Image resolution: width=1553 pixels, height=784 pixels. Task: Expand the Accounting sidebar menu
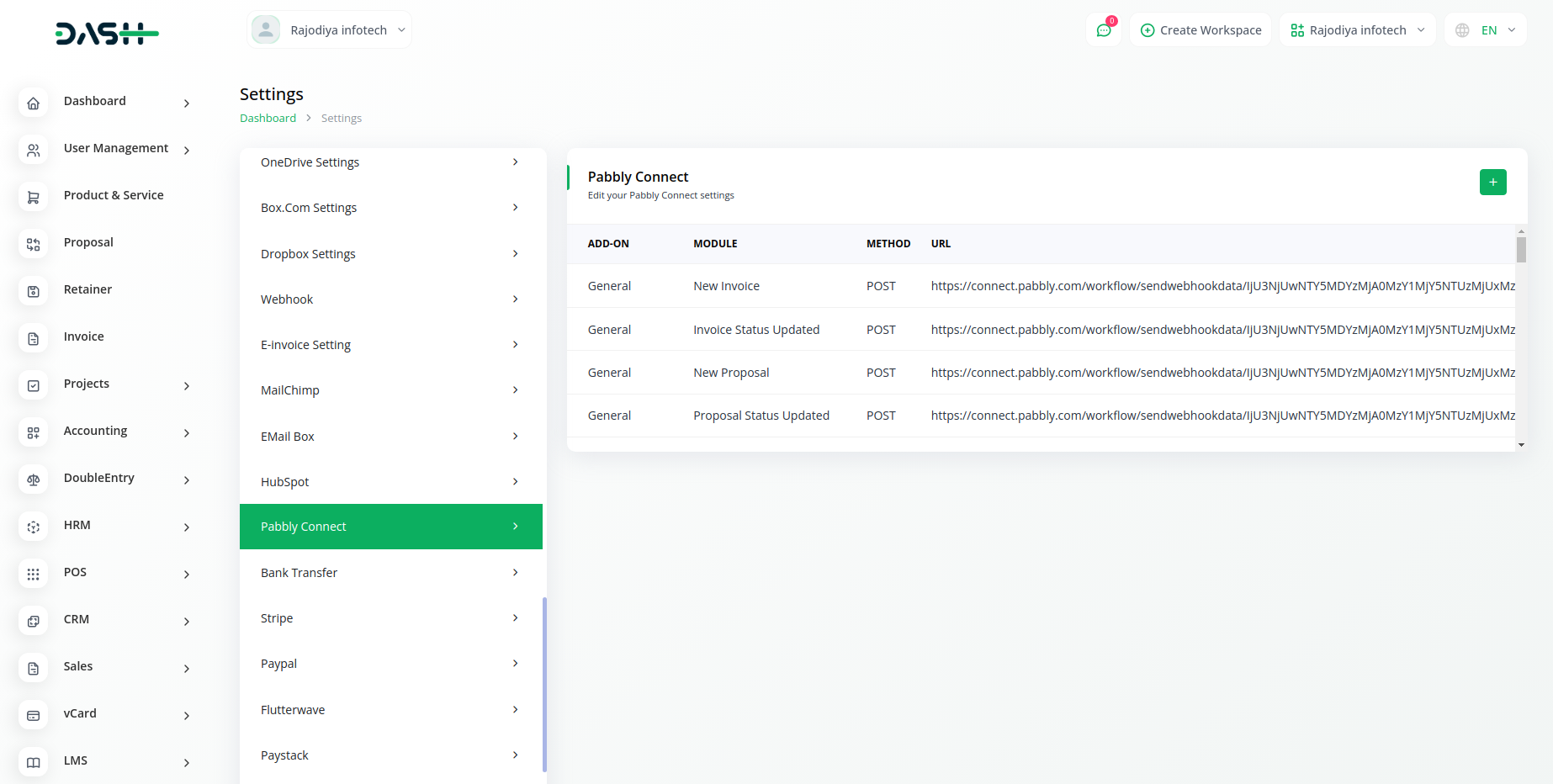pyautogui.click(x=126, y=432)
